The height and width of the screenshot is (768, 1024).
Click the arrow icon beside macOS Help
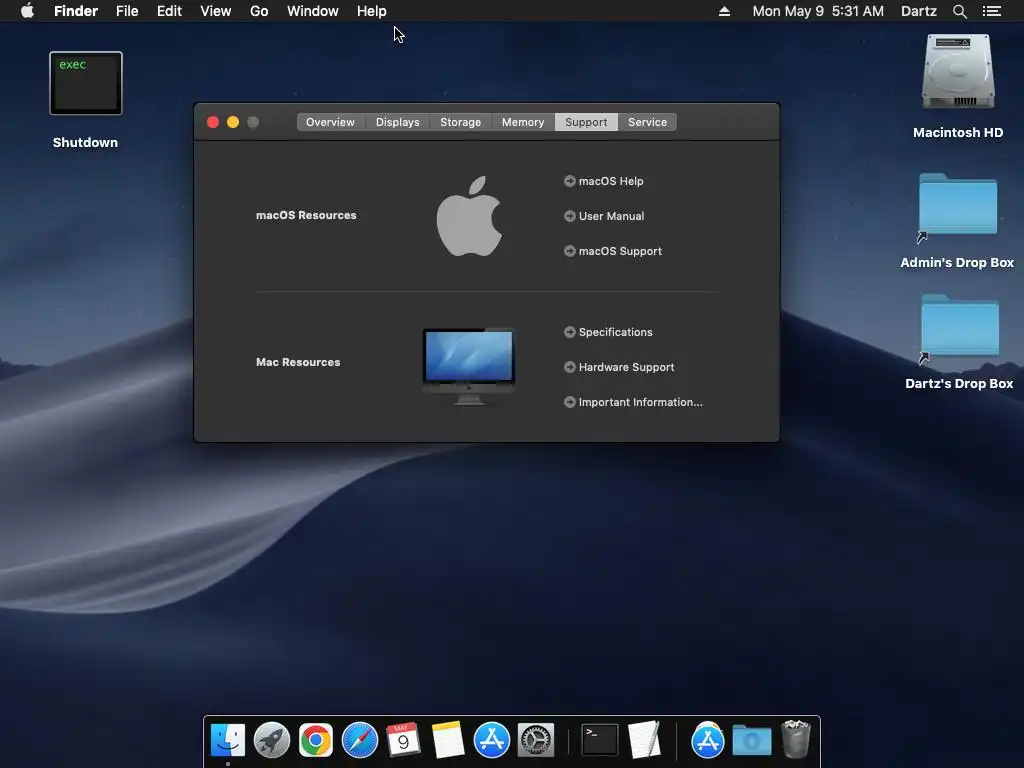coord(569,181)
